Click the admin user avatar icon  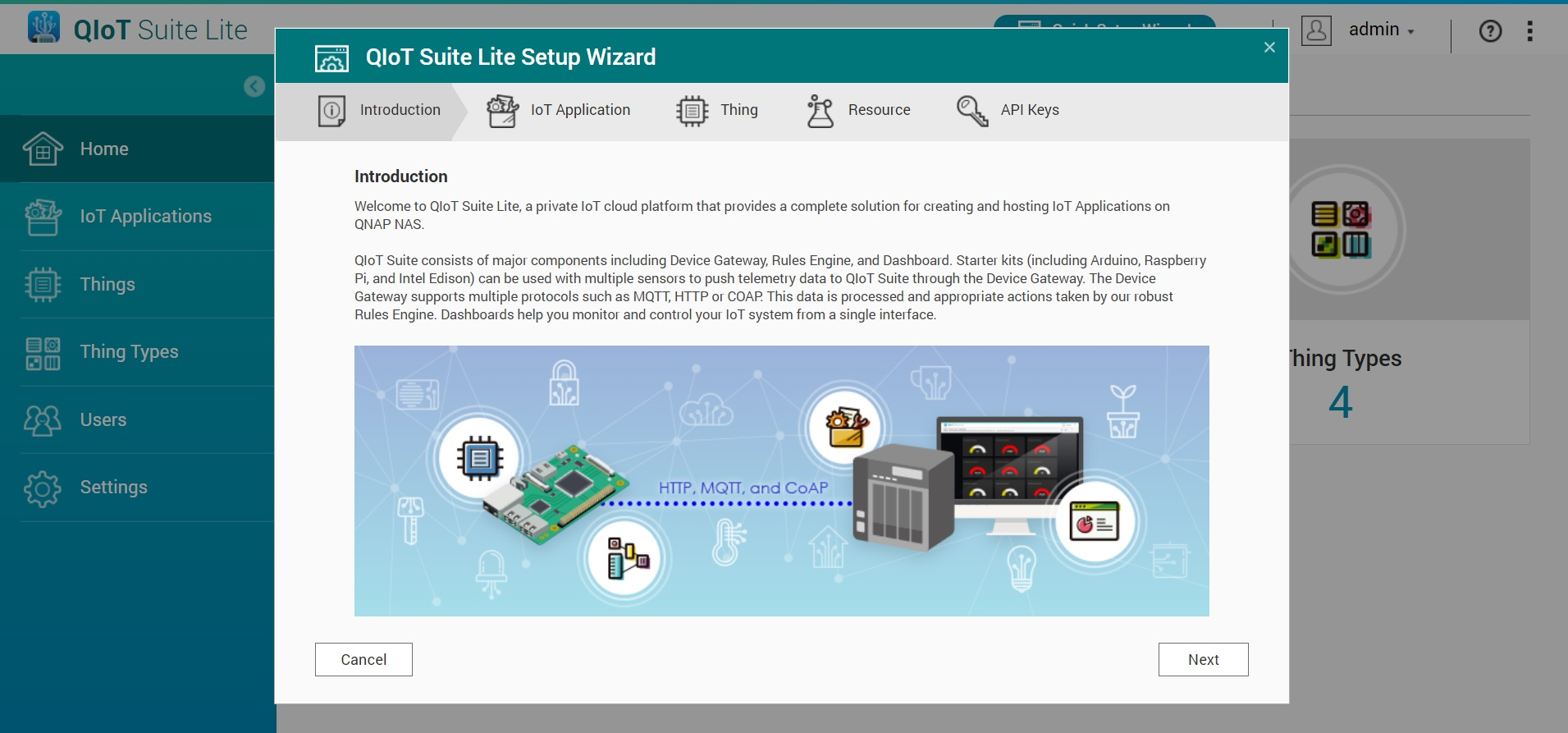(1316, 31)
